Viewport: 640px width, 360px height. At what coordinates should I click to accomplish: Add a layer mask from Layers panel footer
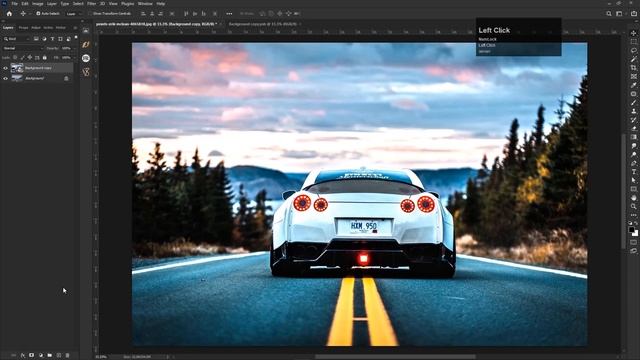pyautogui.click(x=31, y=355)
